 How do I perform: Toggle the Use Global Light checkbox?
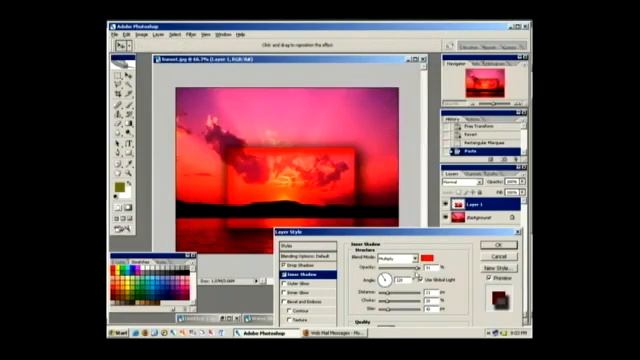coord(420,280)
